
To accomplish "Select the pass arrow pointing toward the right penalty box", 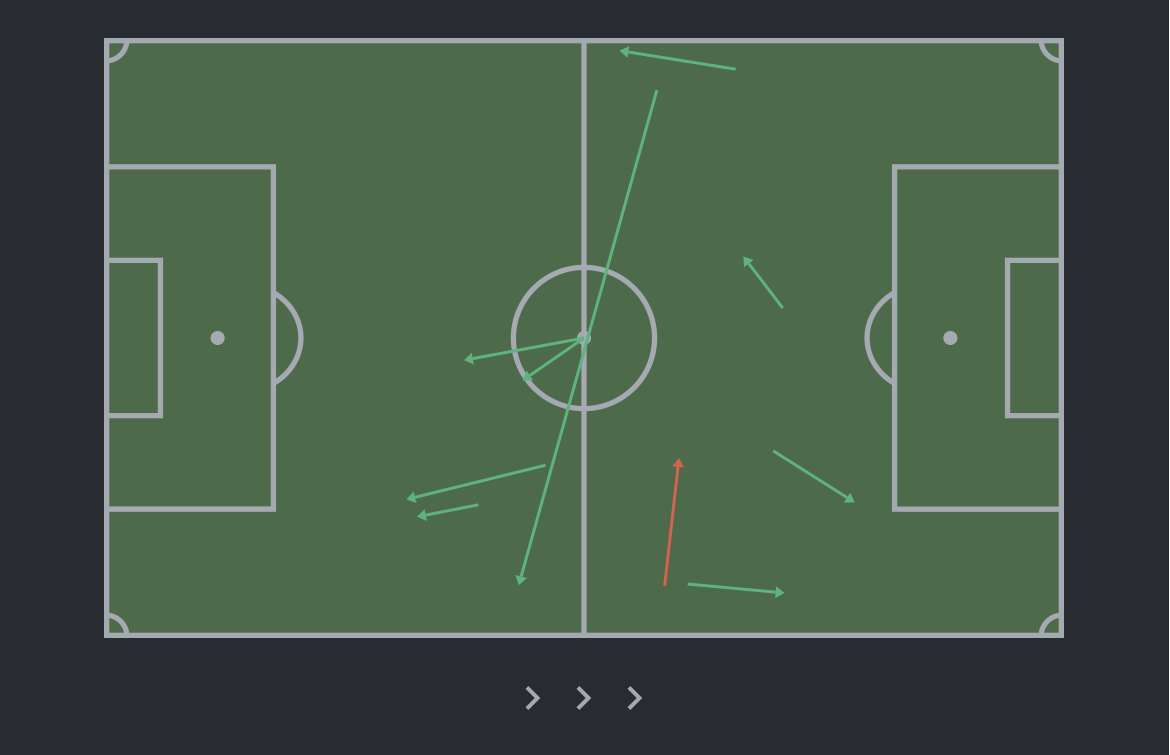I will point(813,476).
